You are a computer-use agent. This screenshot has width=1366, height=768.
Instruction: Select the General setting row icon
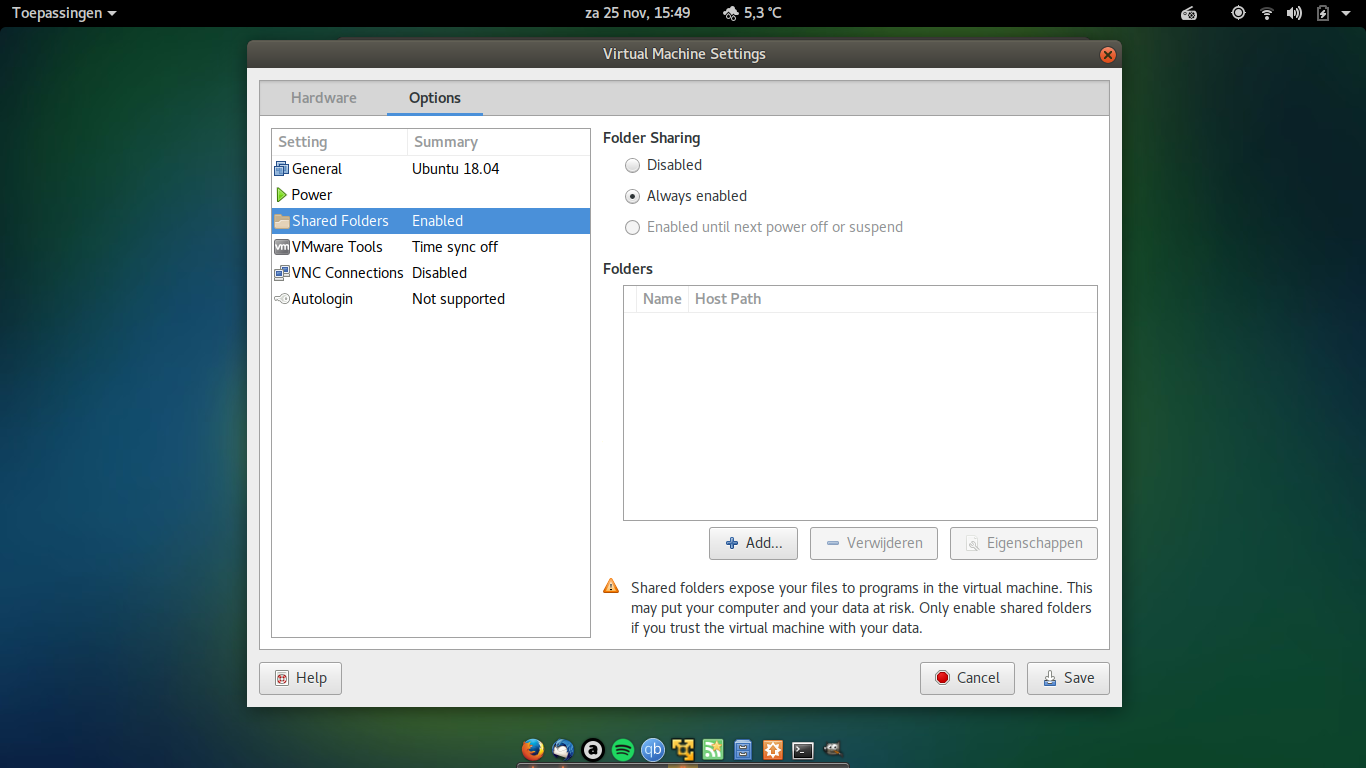tap(281, 168)
